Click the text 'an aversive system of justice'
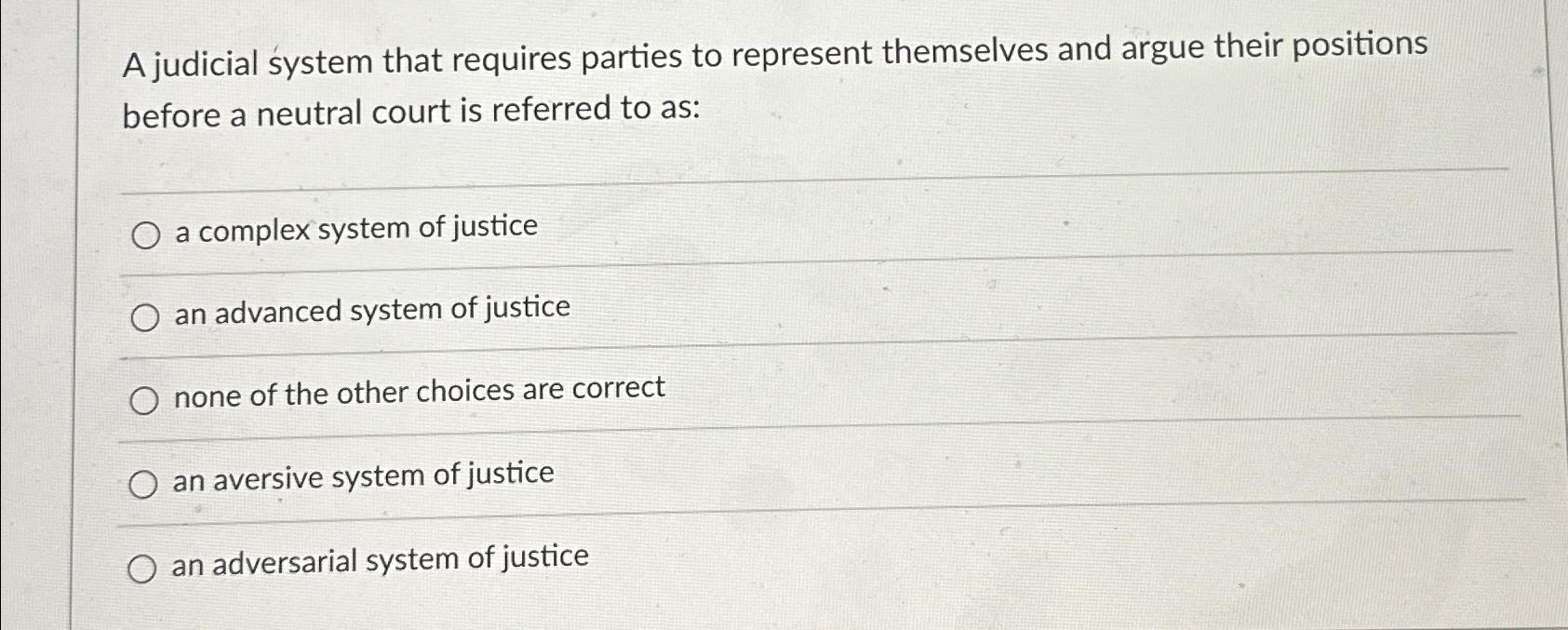Screen dimensions: 1568x630 click(363, 475)
